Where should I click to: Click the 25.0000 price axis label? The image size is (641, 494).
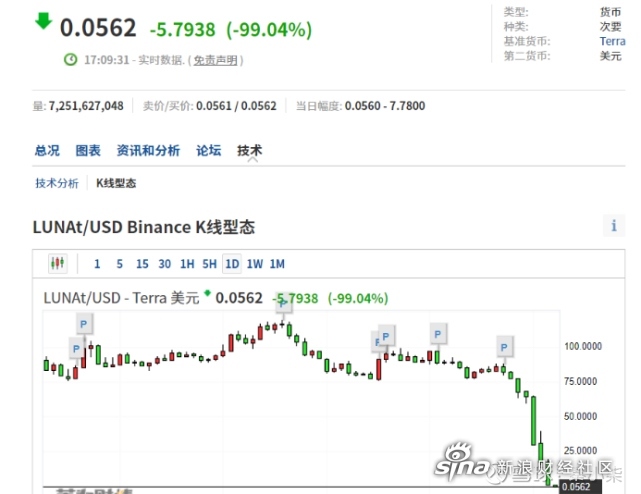(580, 451)
